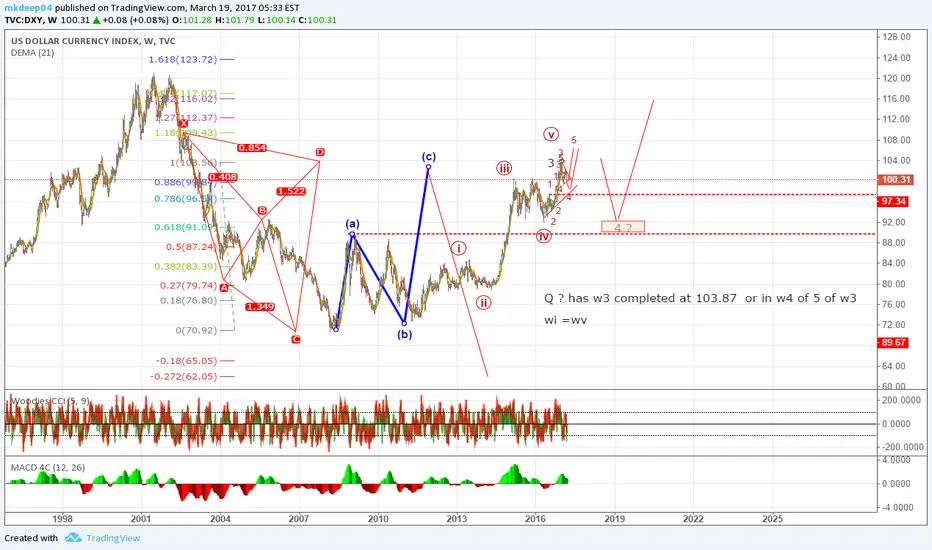932x550 pixels.
Task: Click the 200.0000 label on the CCI axis
Action: (x=902, y=401)
